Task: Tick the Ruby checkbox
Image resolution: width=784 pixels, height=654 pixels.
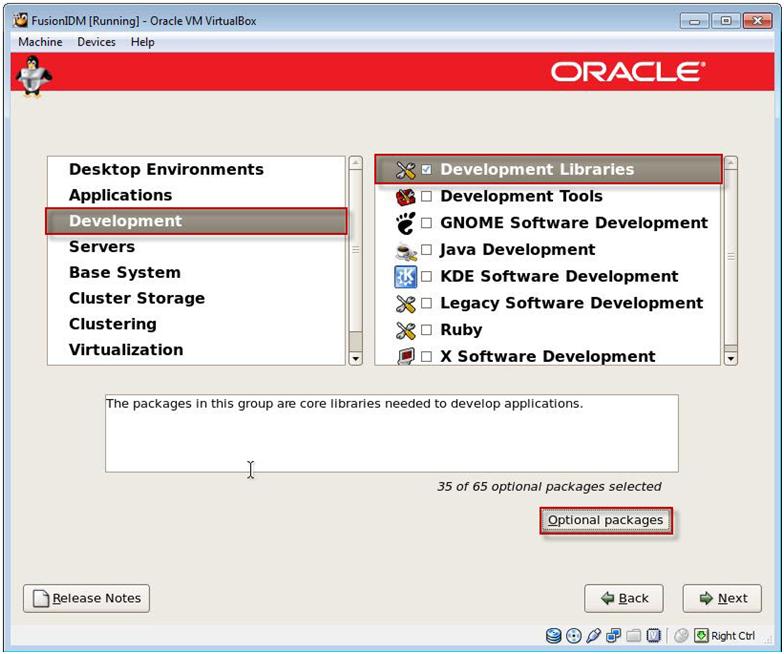Action: pos(426,330)
